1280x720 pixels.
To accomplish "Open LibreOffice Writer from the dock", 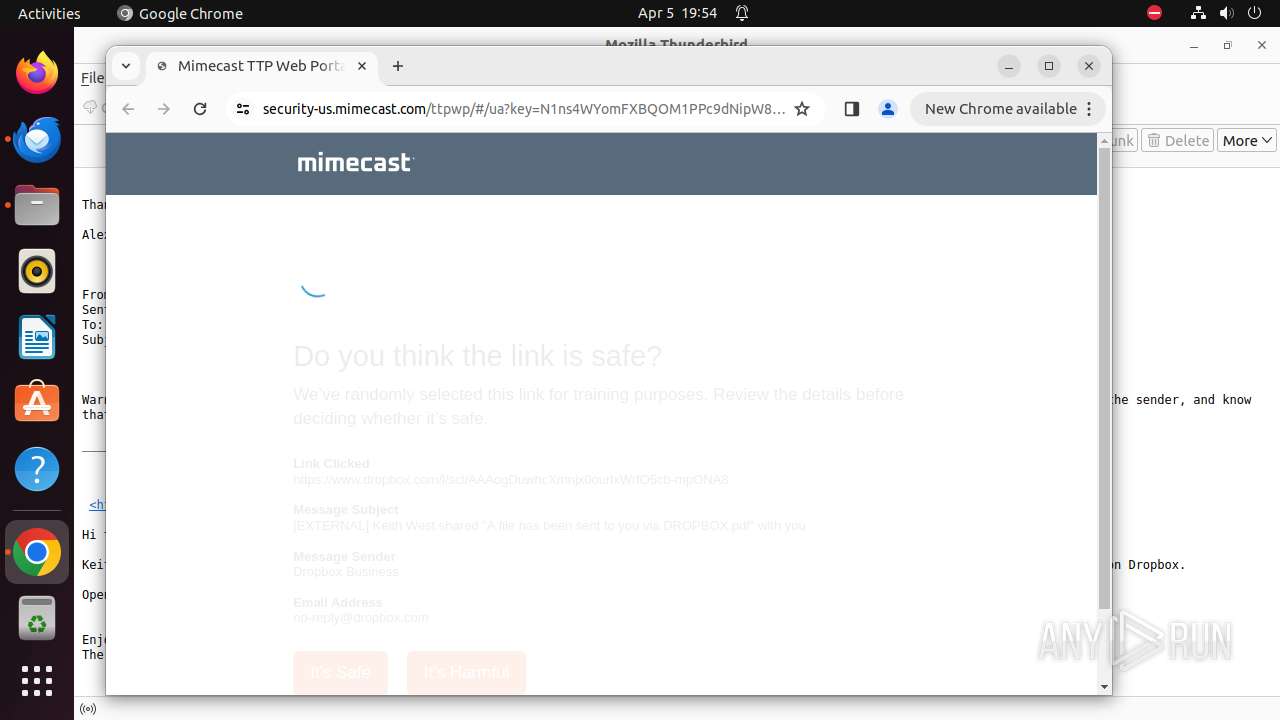I will pyautogui.click(x=37, y=337).
